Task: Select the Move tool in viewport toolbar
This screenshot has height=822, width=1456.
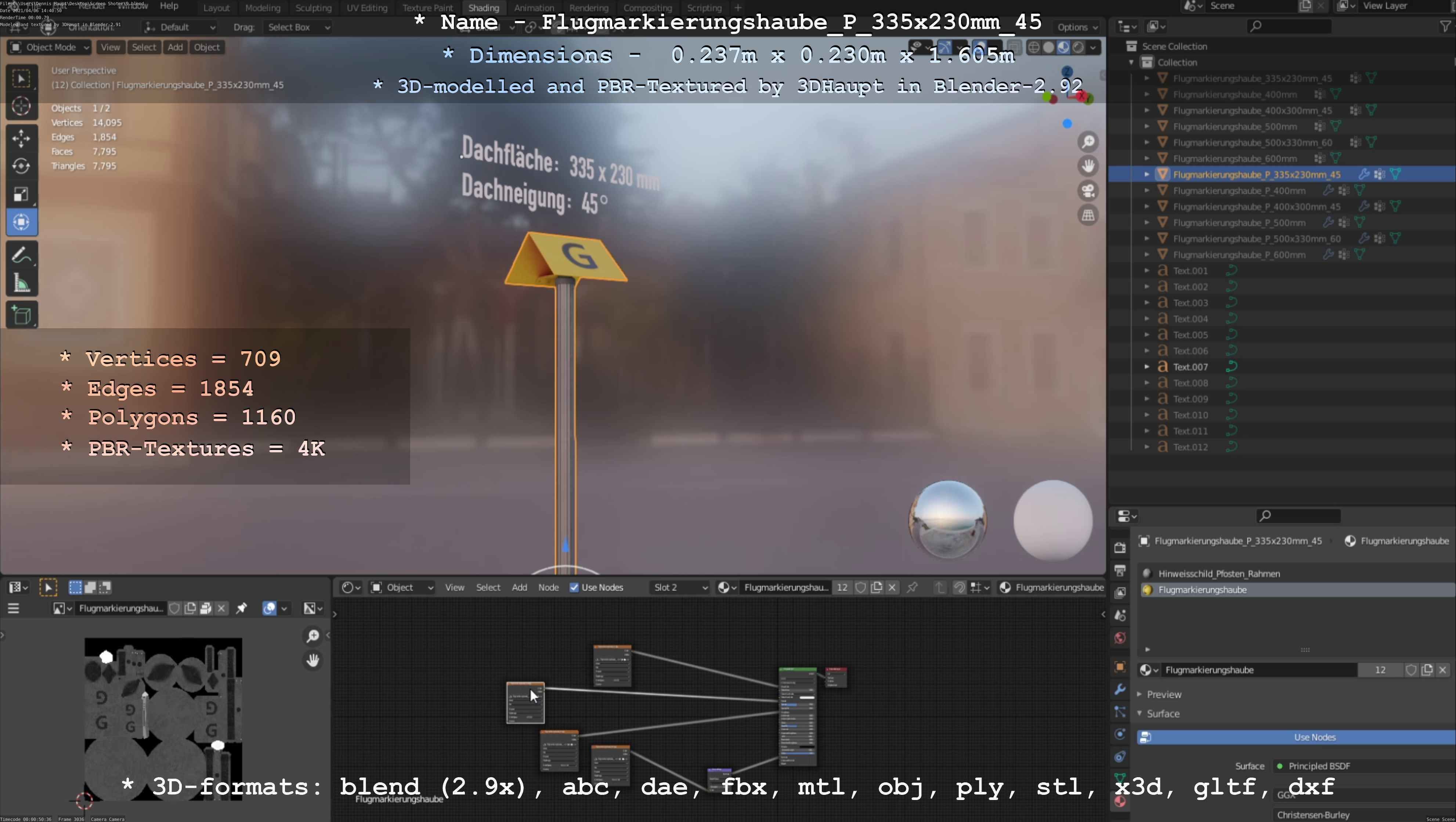Action: coord(21,138)
